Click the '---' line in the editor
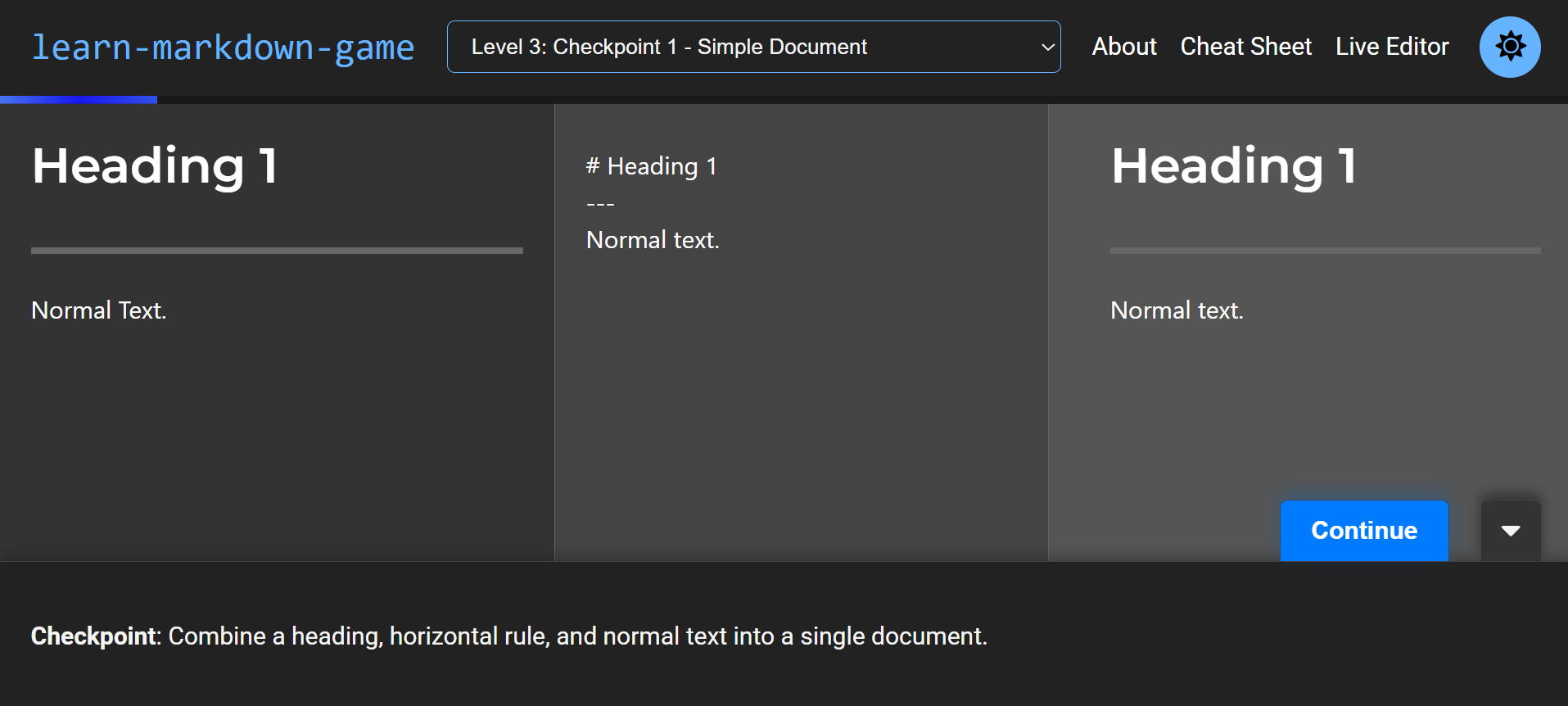Screen dimensions: 1568x706 tap(600, 204)
